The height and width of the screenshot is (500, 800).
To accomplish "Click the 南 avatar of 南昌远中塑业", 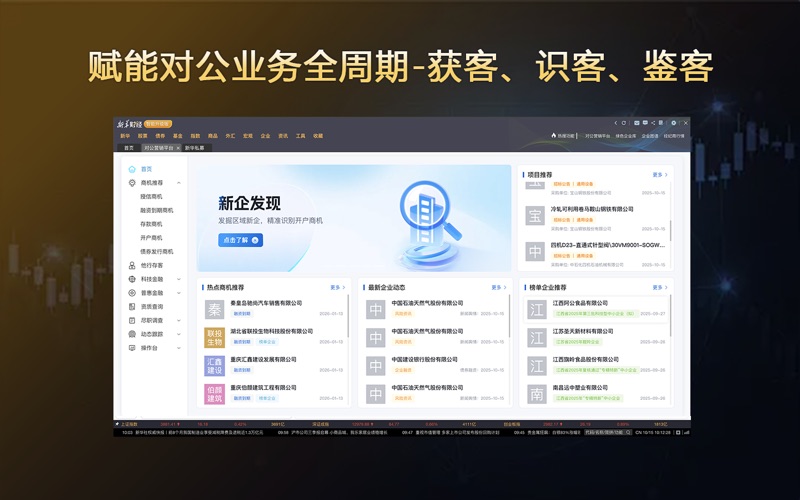I will [x=537, y=394].
